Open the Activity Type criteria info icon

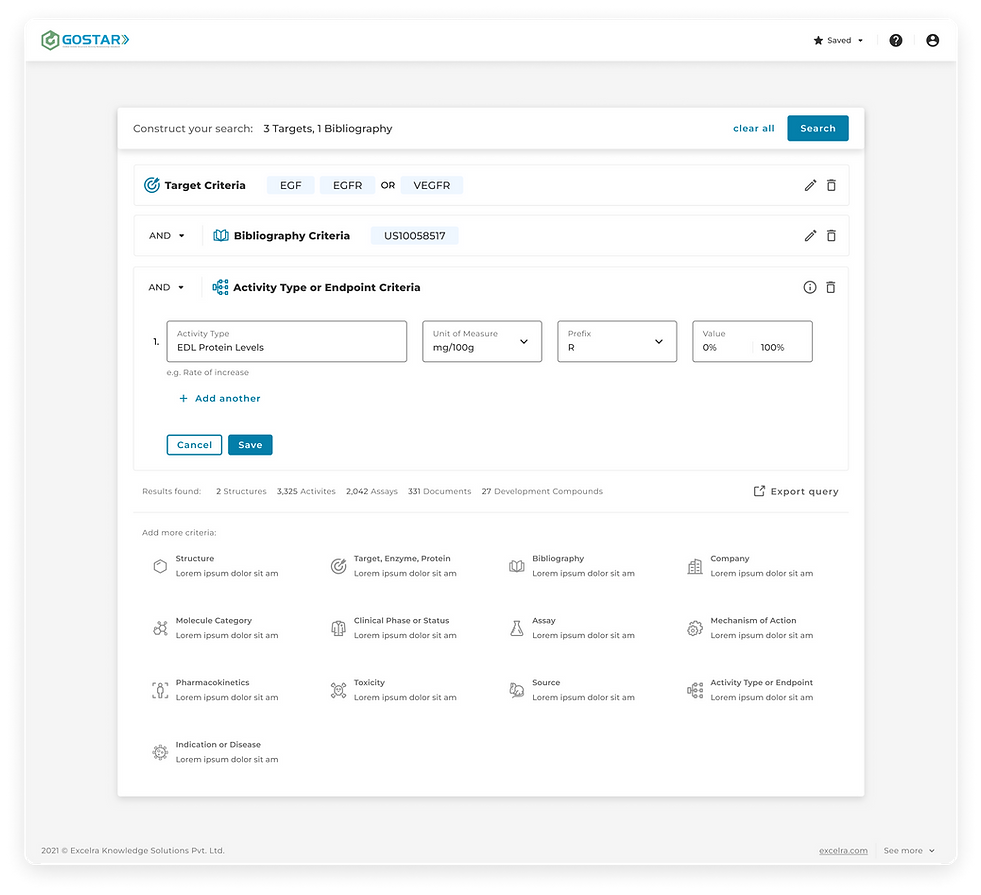pyautogui.click(x=809, y=287)
